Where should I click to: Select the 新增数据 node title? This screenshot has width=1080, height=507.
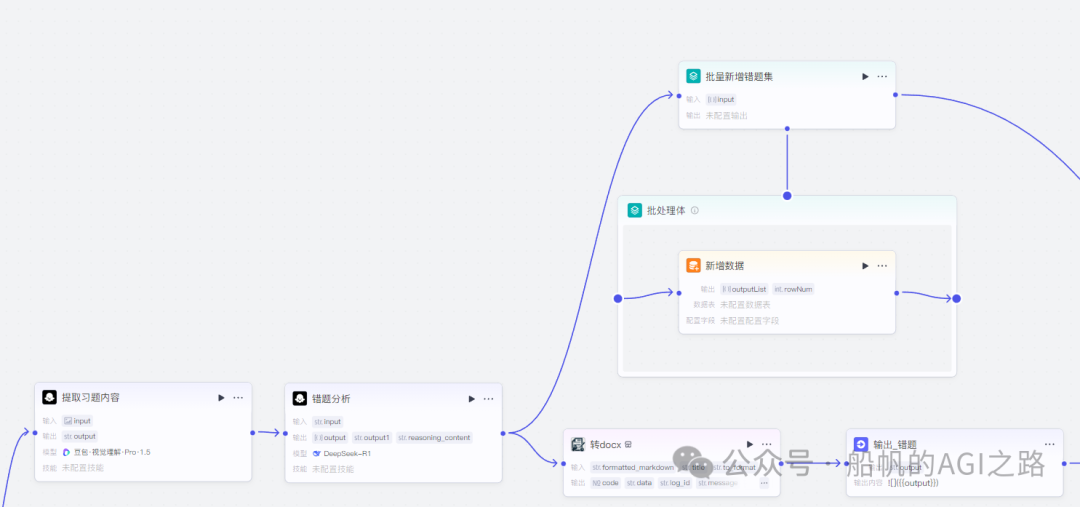725,266
